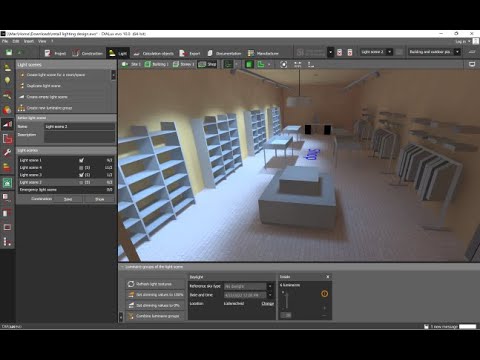The height and width of the screenshot is (360, 480).
Task: Open the Construction mode tab
Action: pos(88,53)
